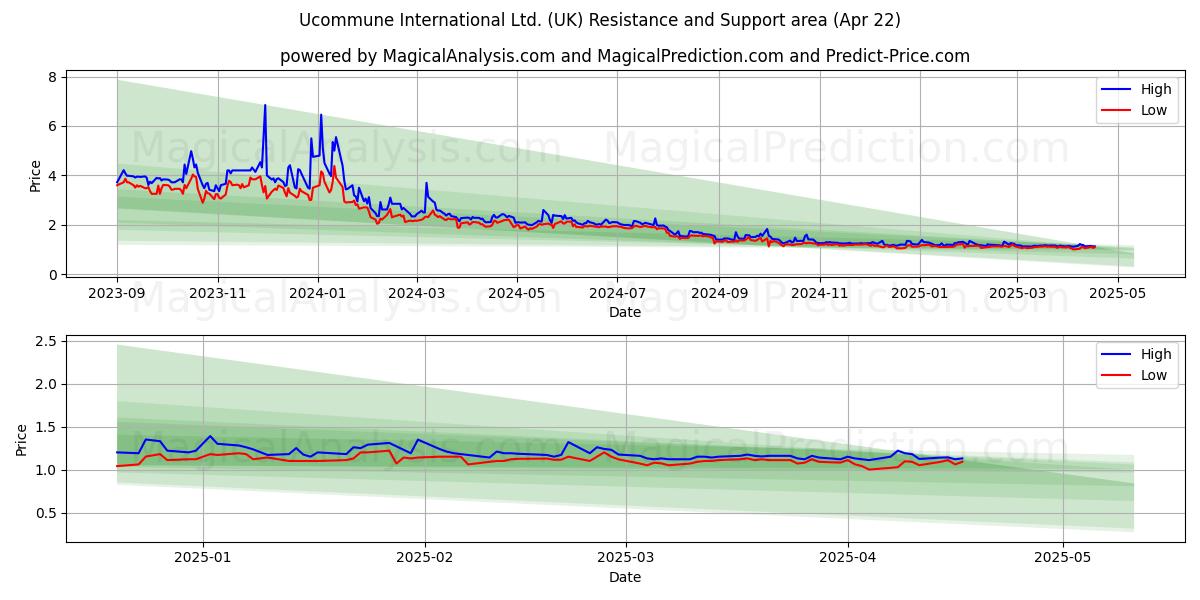Click the '2024-11' x-axis label
Image resolution: width=1200 pixels, height=600 pixels.
[819, 294]
